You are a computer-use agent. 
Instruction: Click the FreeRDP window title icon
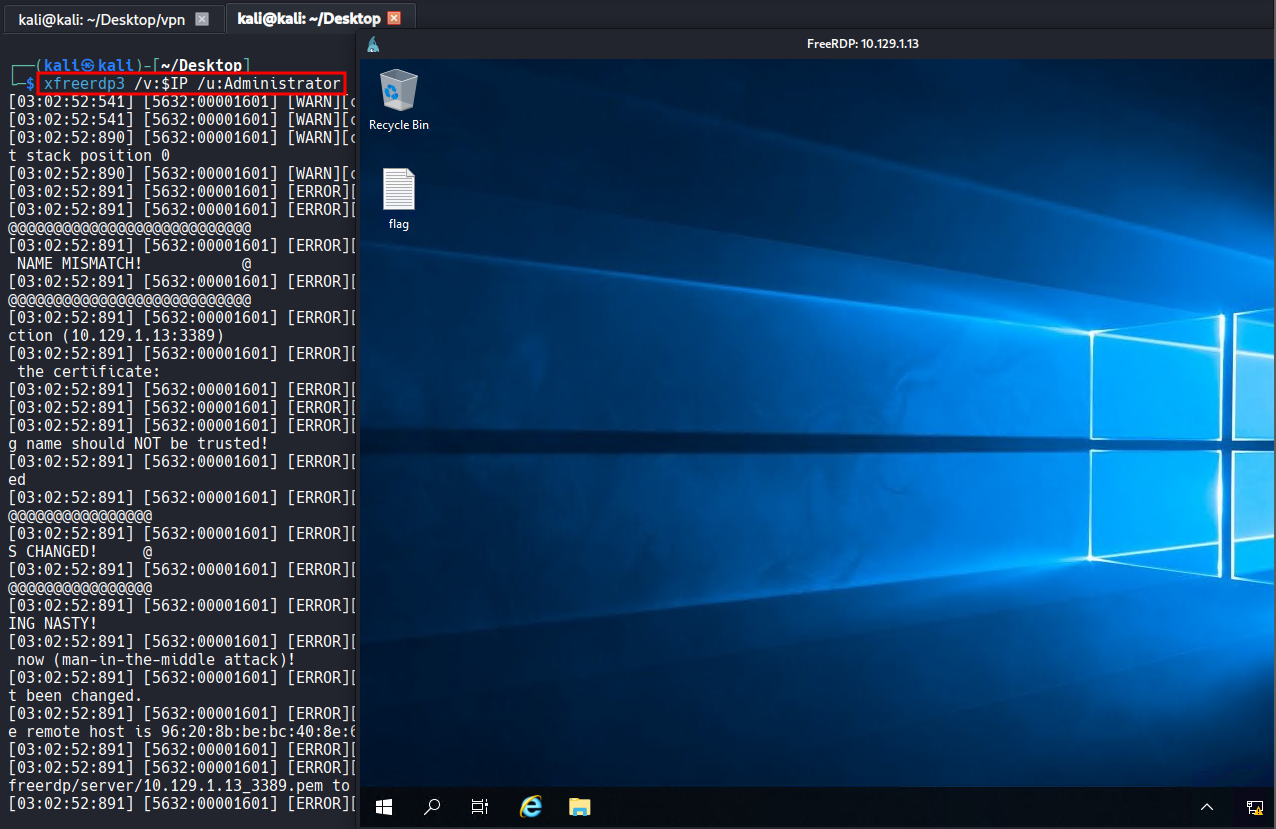tap(373, 44)
